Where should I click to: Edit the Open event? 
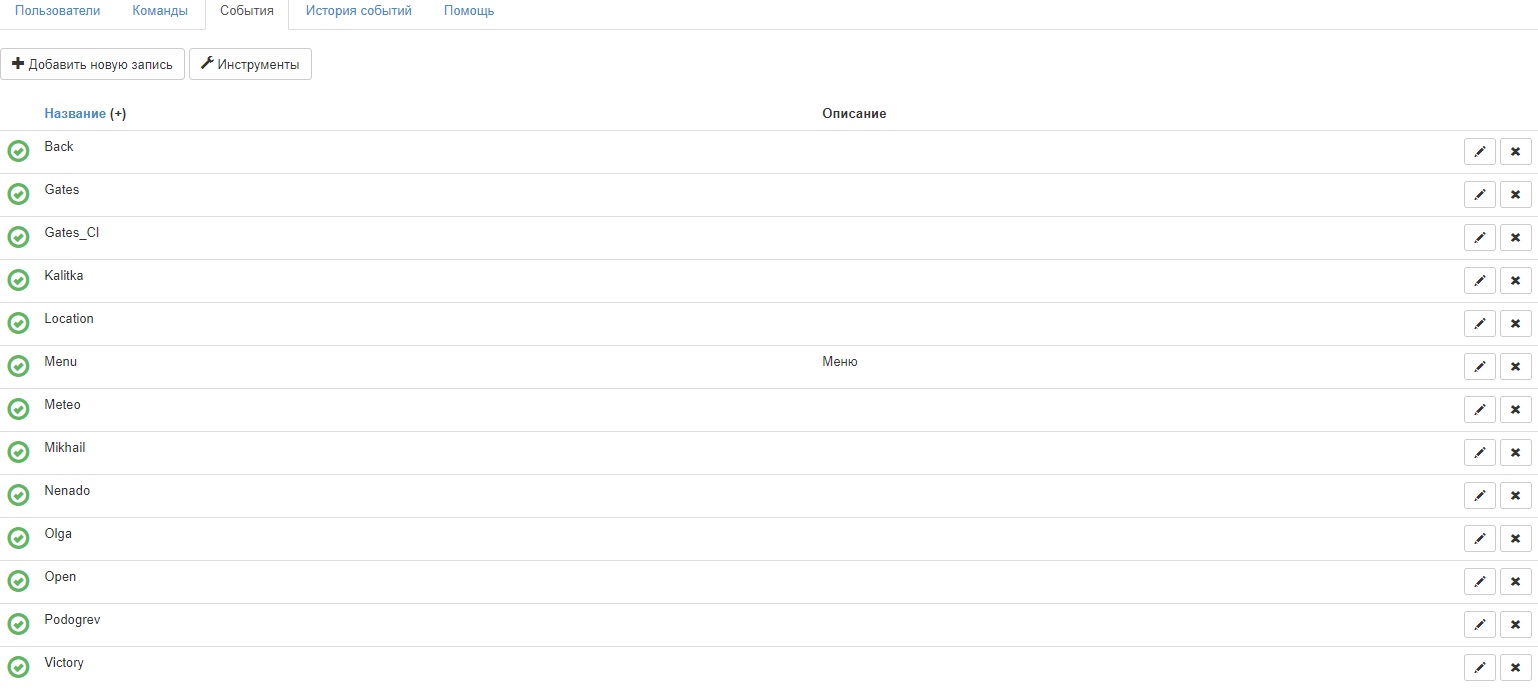pos(1480,582)
